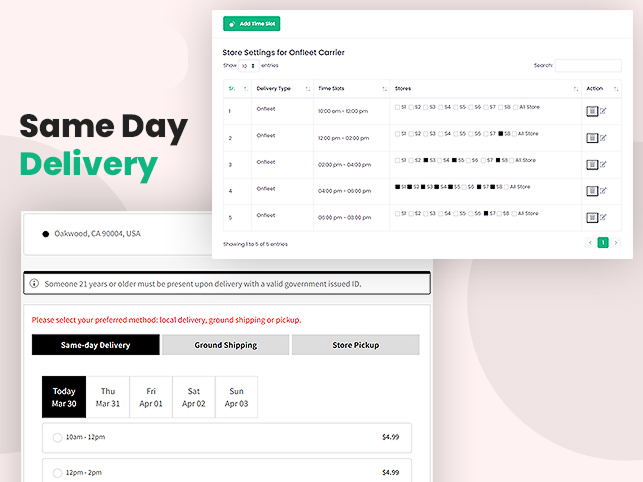Check S1 for the 10:00 am slot
Viewport: 643px width, 482px height.
tap(397, 107)
